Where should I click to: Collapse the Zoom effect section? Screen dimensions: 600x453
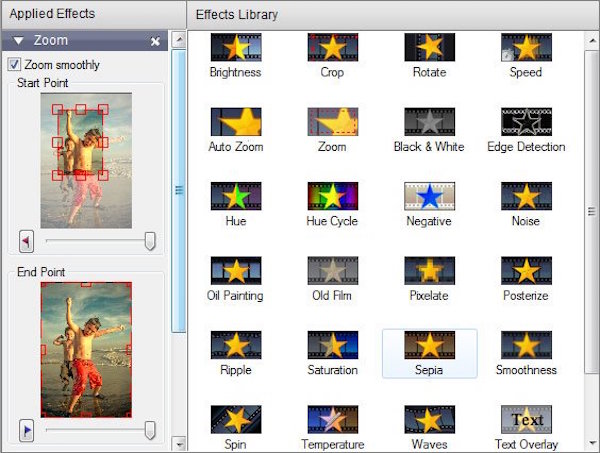(18, 41)
